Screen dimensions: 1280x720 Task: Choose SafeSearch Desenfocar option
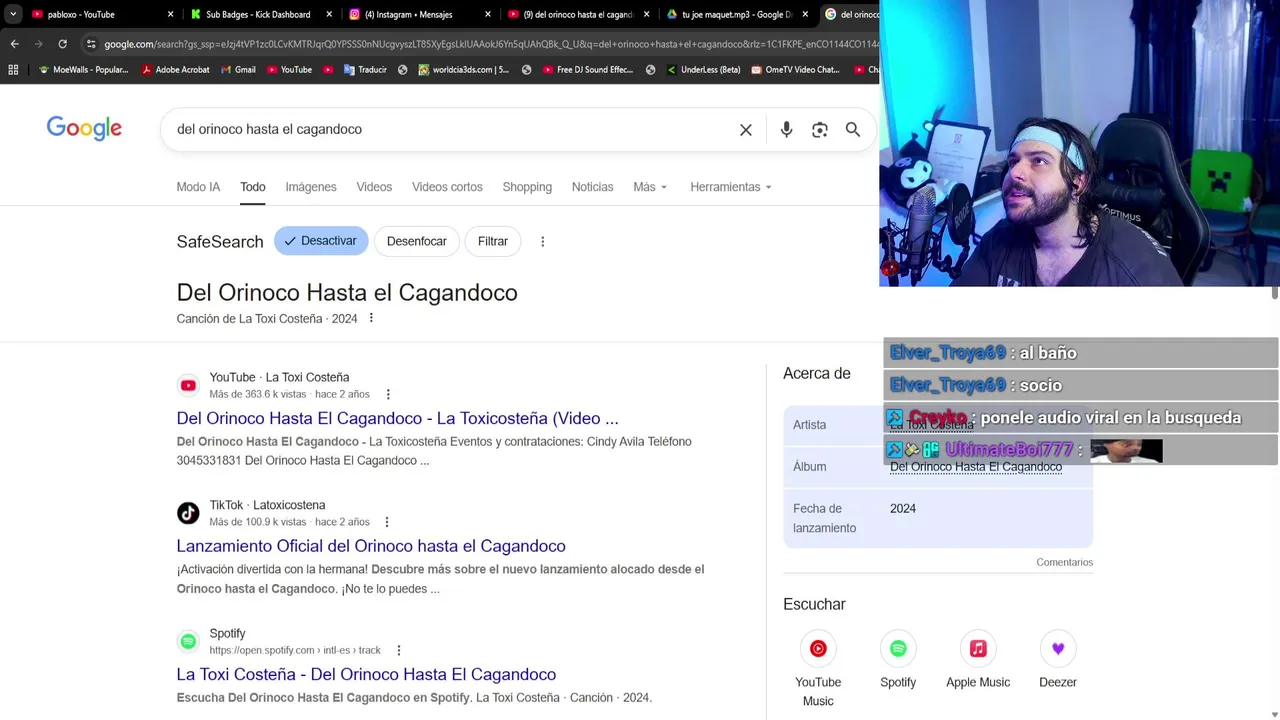[x=417, y=241]
